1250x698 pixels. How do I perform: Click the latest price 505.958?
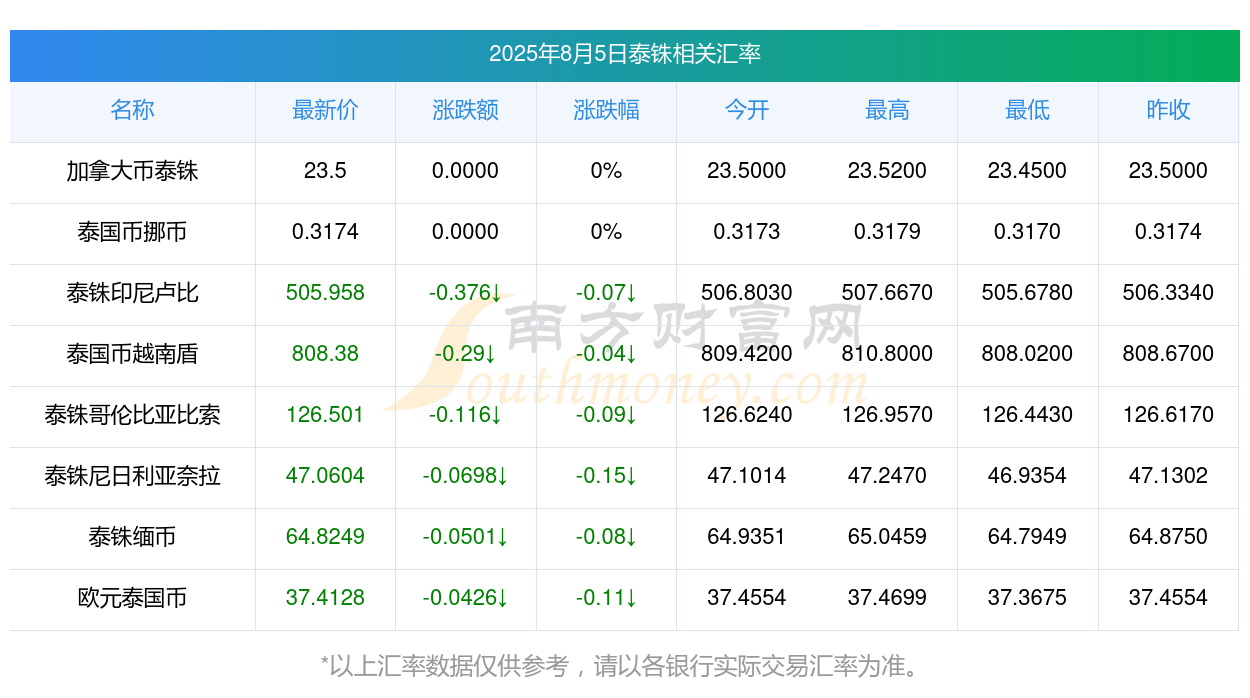click(x=325, y=293)
